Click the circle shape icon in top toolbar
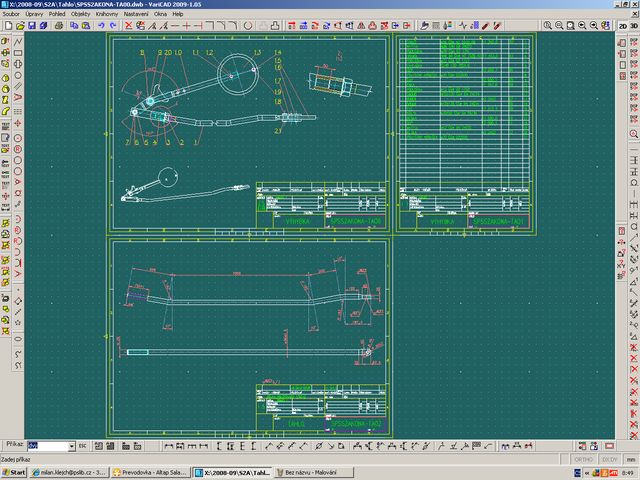This screenshot has height=480, width=640. point(248,26)
